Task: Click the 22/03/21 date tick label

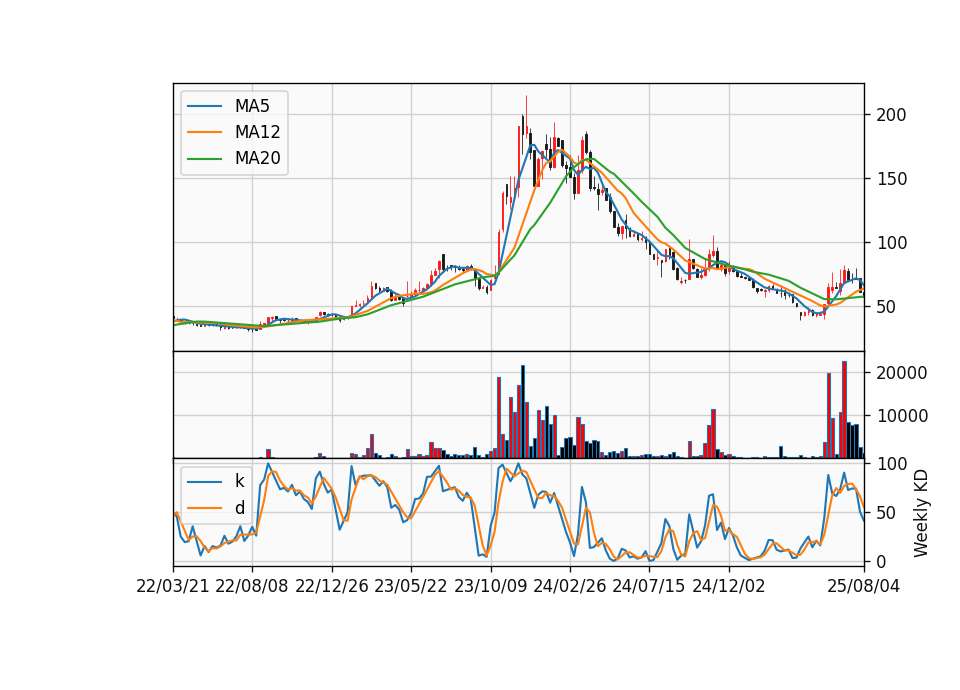Action: pos(173,587)
